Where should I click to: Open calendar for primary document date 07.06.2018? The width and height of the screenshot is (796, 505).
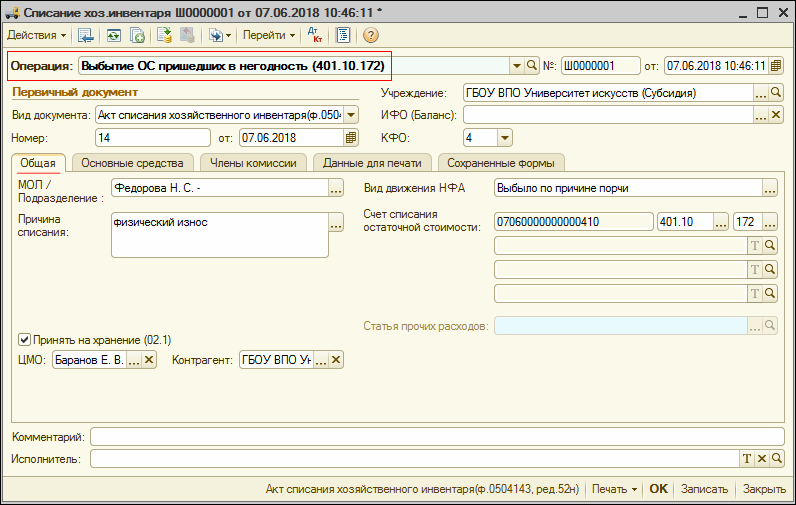[x=351, y=138]
